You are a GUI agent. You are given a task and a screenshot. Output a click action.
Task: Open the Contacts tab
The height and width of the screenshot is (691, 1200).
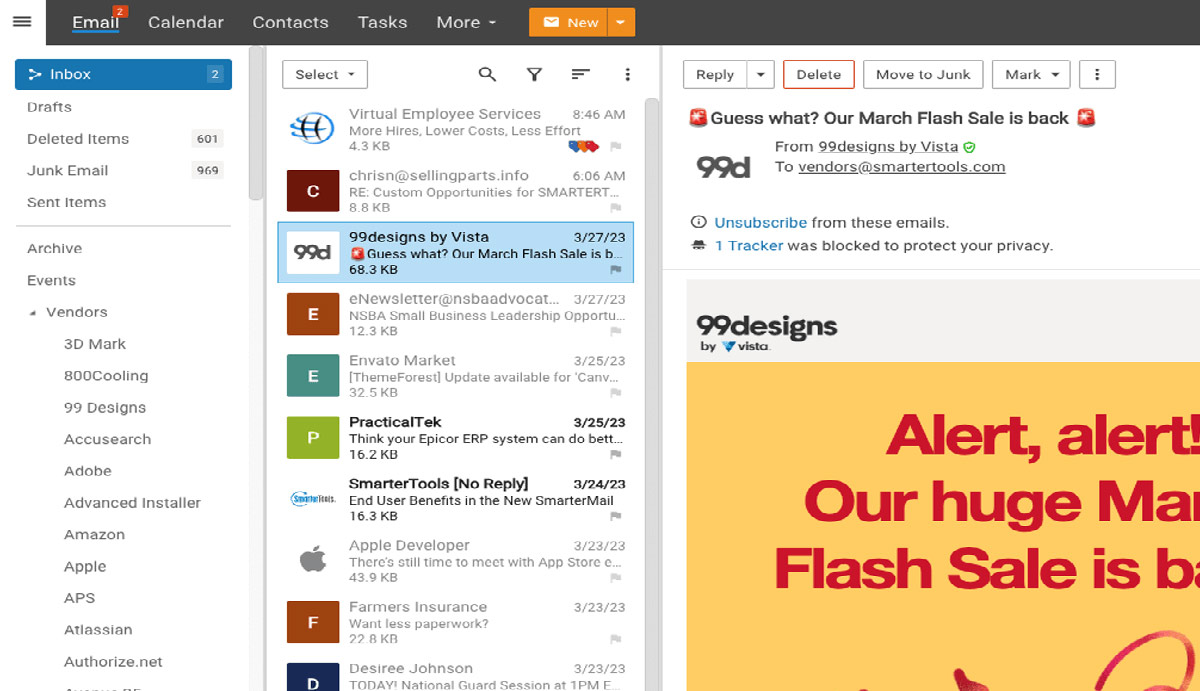pyautogui.click(x=290, y=22)
